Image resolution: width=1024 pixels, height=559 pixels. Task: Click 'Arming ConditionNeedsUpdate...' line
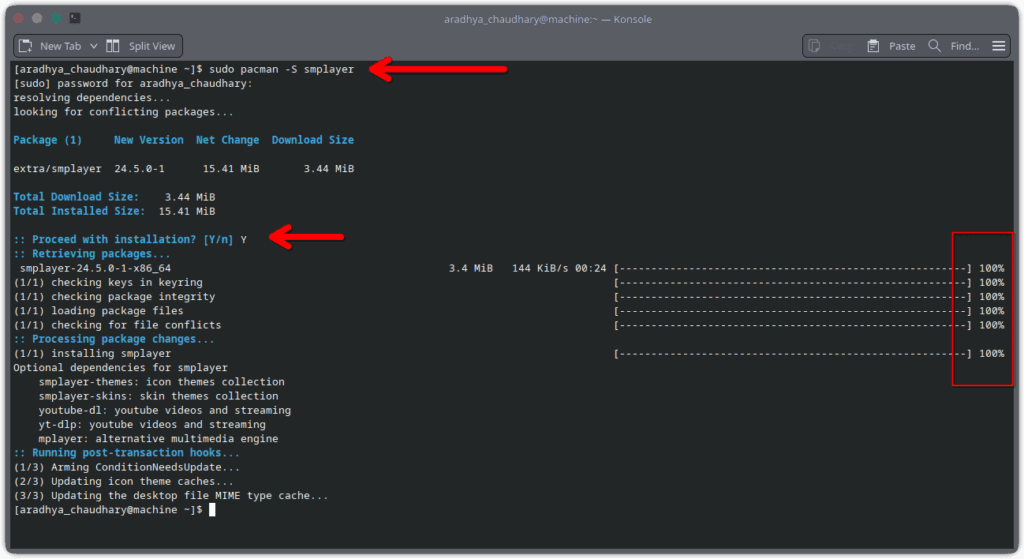[x=146, y=468]
